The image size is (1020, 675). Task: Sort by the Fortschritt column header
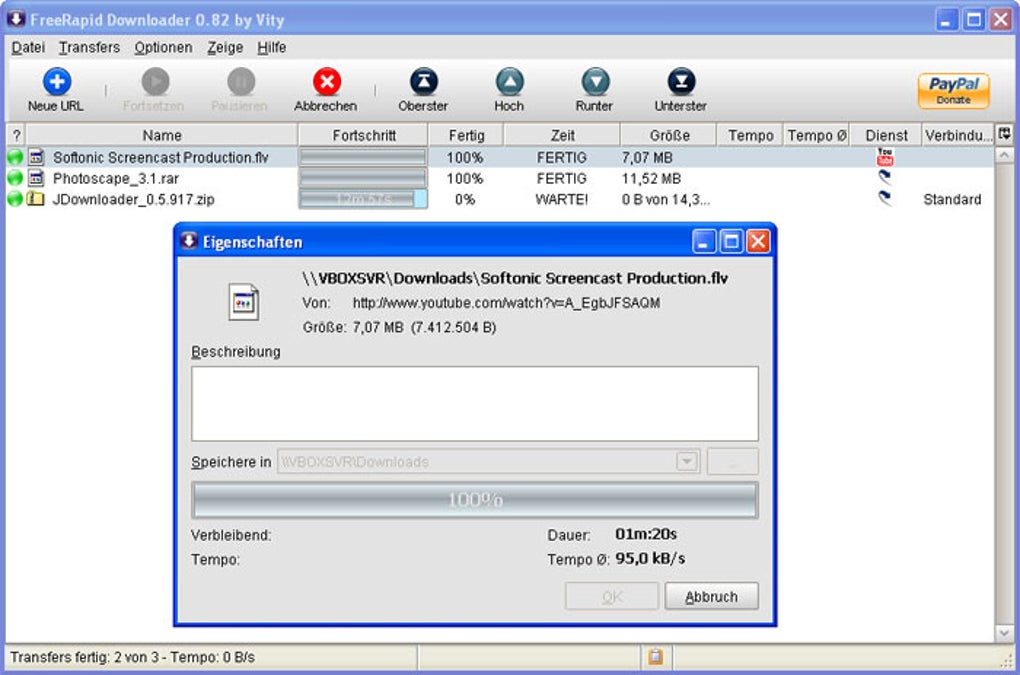364,135
